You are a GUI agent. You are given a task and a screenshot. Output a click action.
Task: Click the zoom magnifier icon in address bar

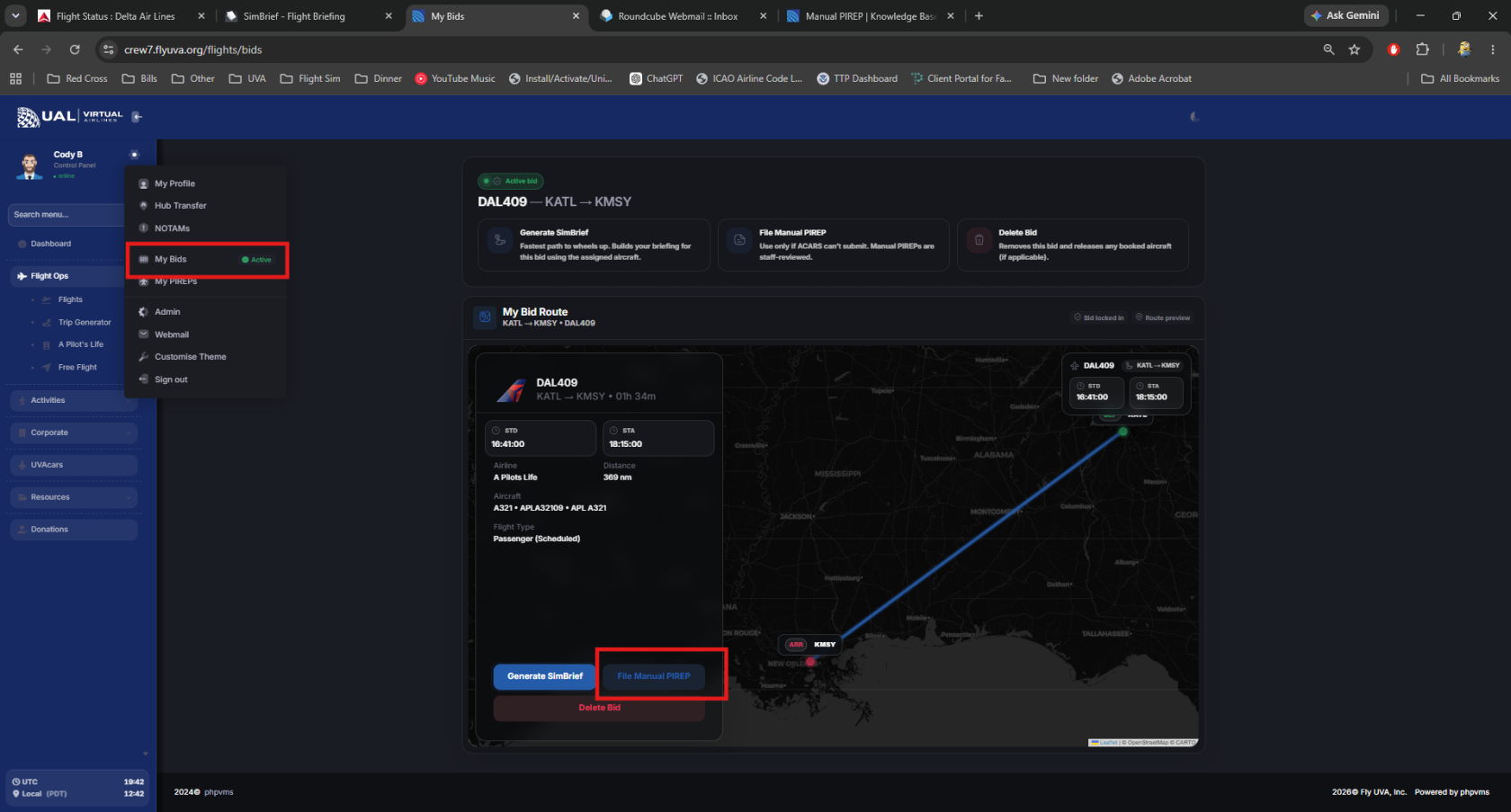pyautogui.click(x=1328, y=49)
